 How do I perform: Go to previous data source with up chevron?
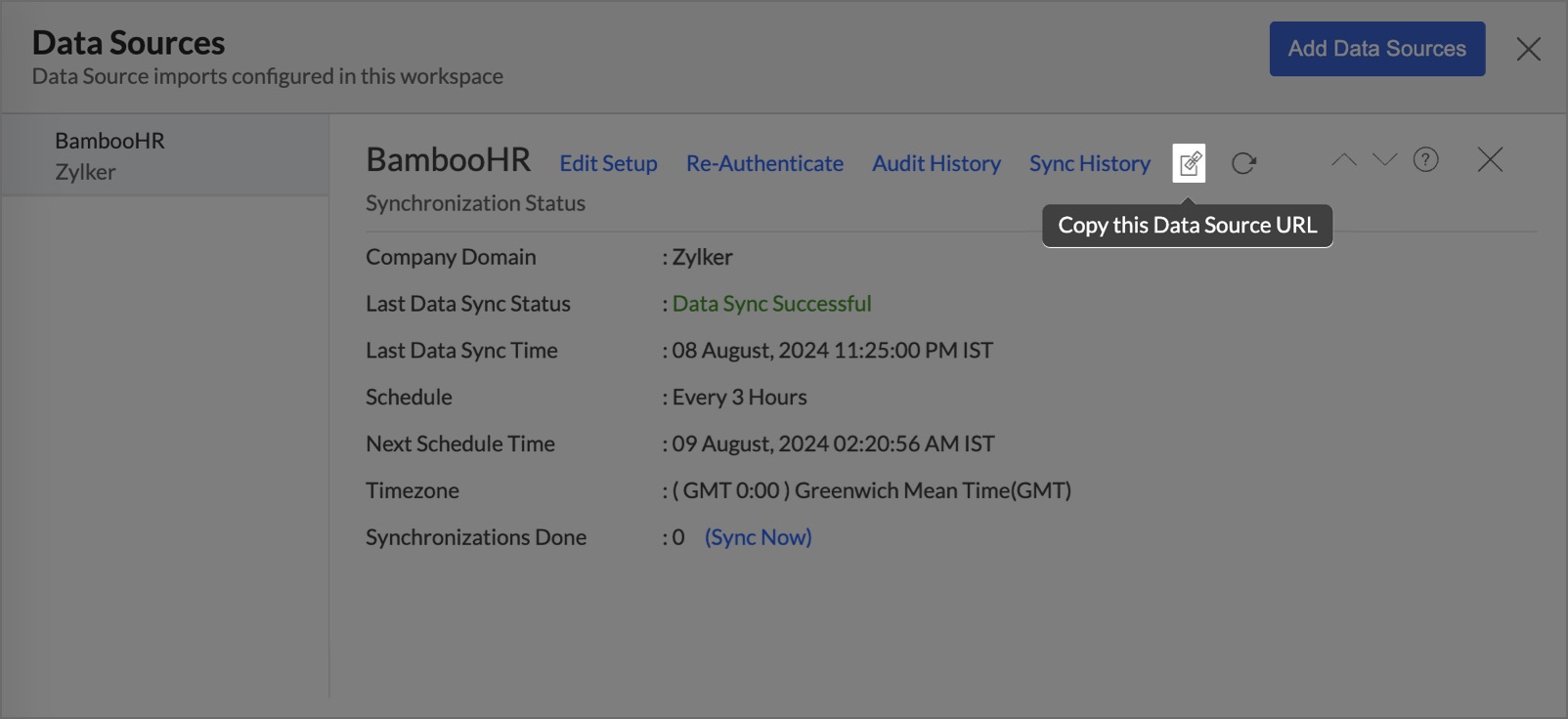point(1343,159)
